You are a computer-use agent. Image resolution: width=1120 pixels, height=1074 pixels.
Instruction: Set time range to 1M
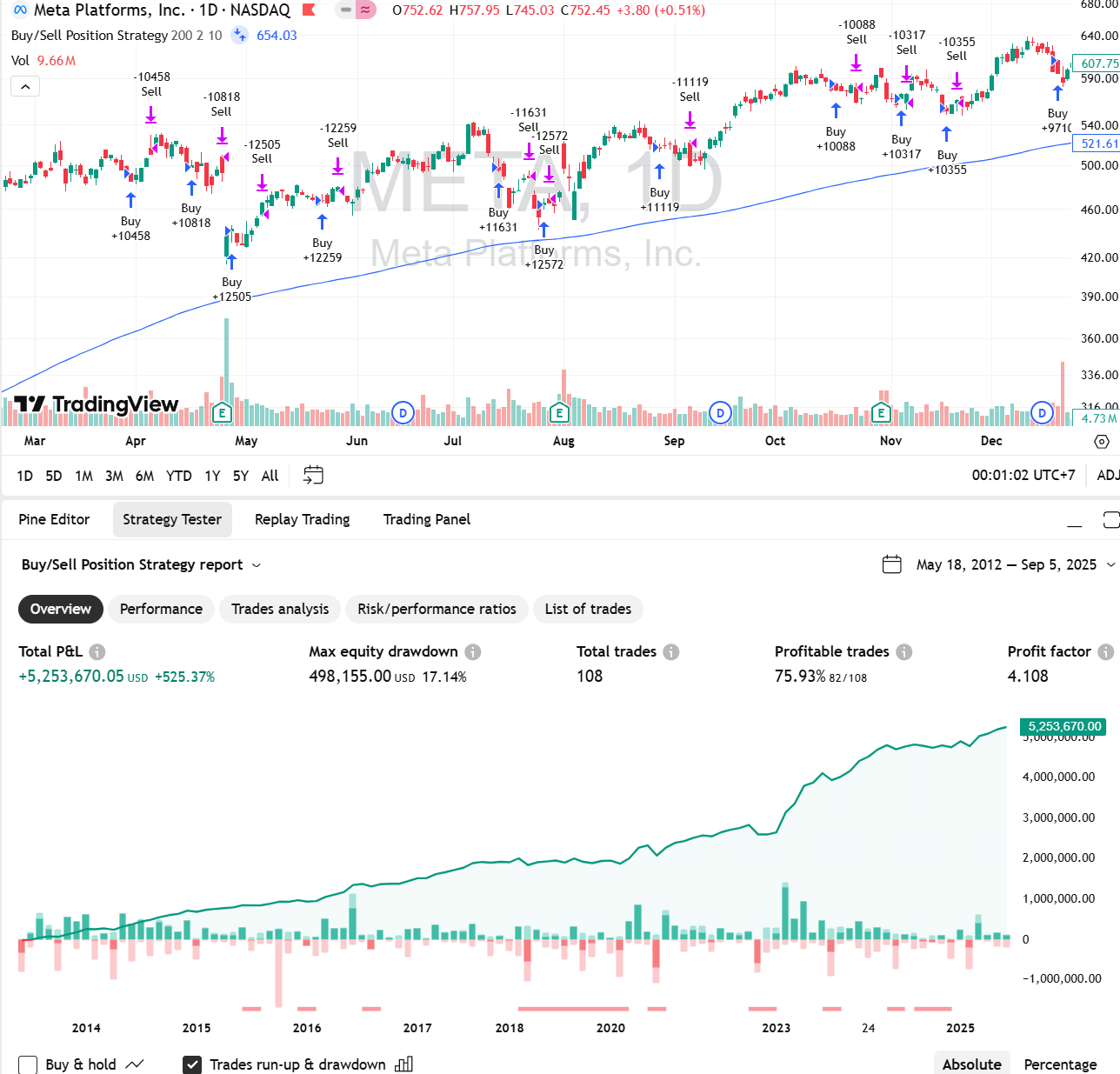pos(83,476)
